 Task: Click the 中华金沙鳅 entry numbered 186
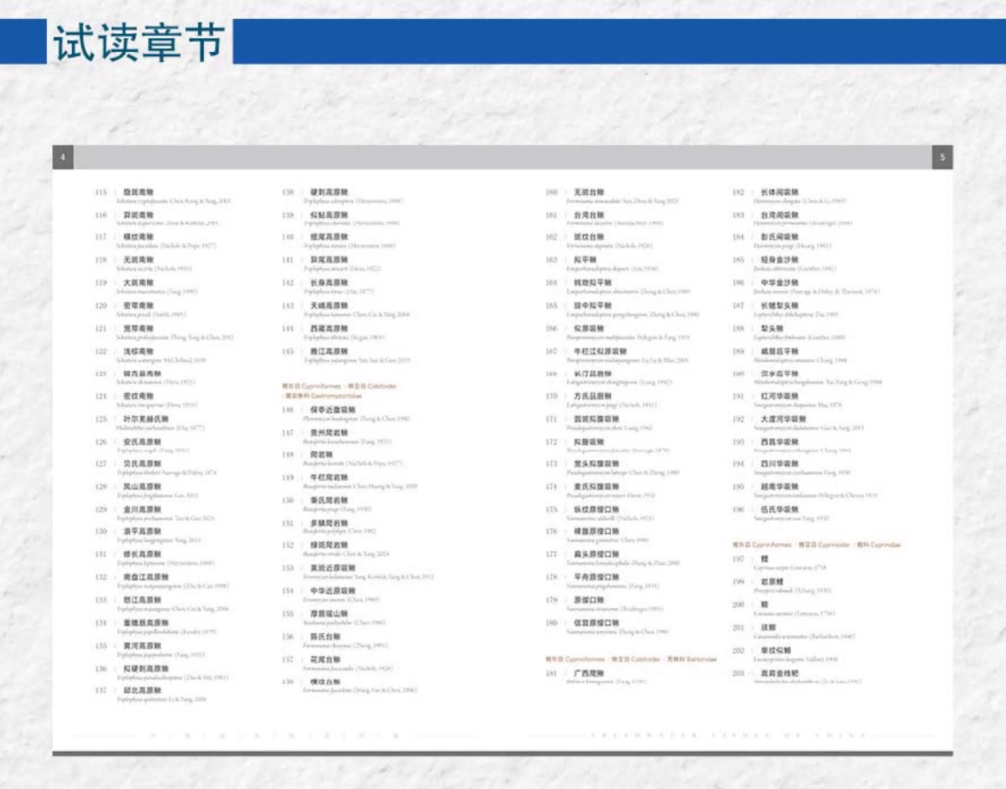779,282
